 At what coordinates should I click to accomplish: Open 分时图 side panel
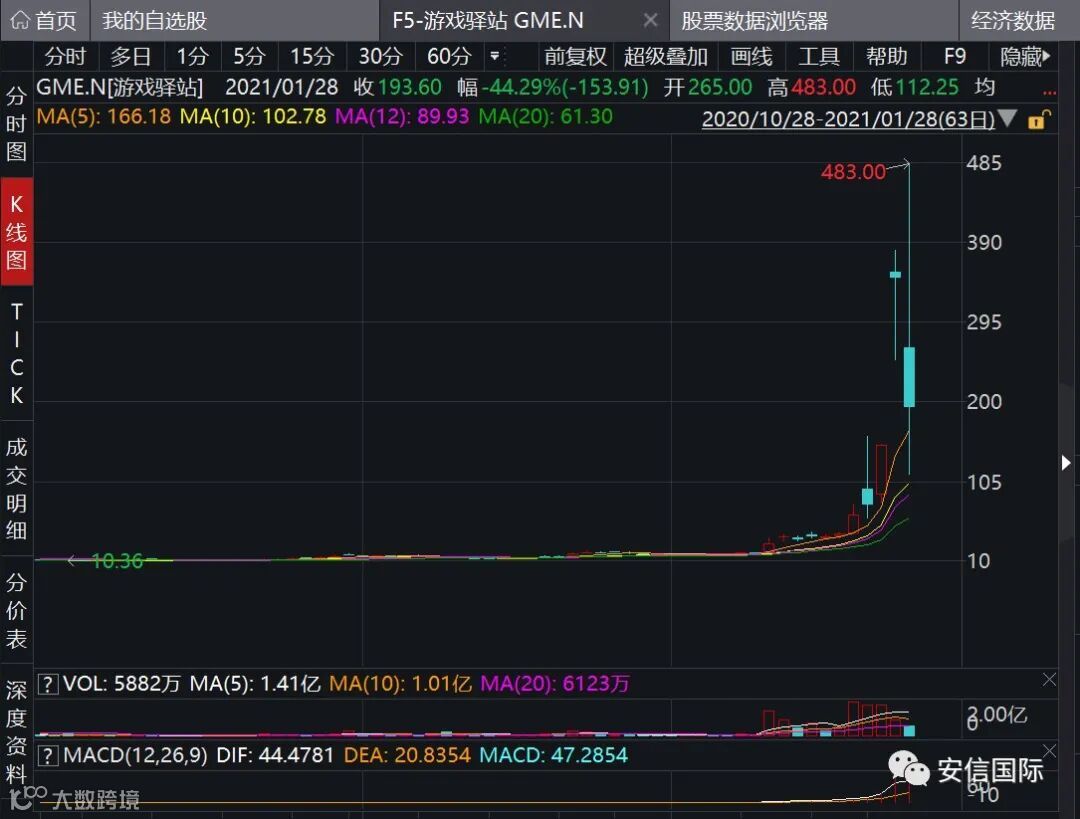pos(17,124)
